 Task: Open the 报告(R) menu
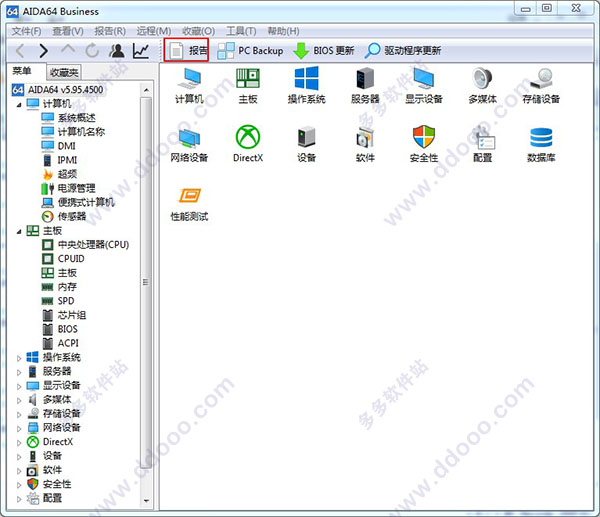click(110, 31)
